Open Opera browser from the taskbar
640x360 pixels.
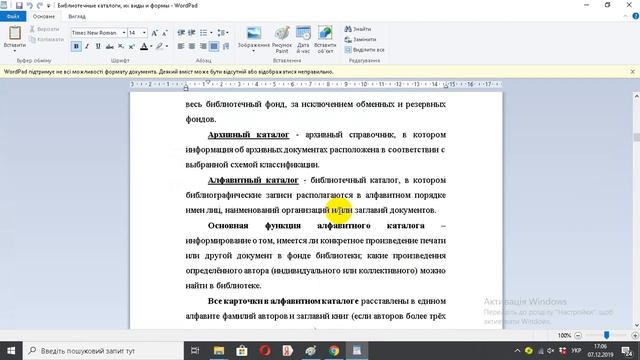pos(265,351)
